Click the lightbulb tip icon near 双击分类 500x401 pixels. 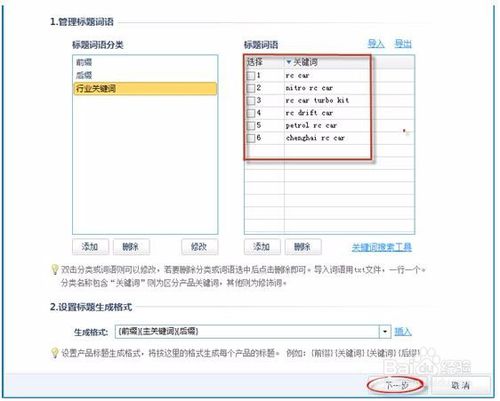click(55, 269)
